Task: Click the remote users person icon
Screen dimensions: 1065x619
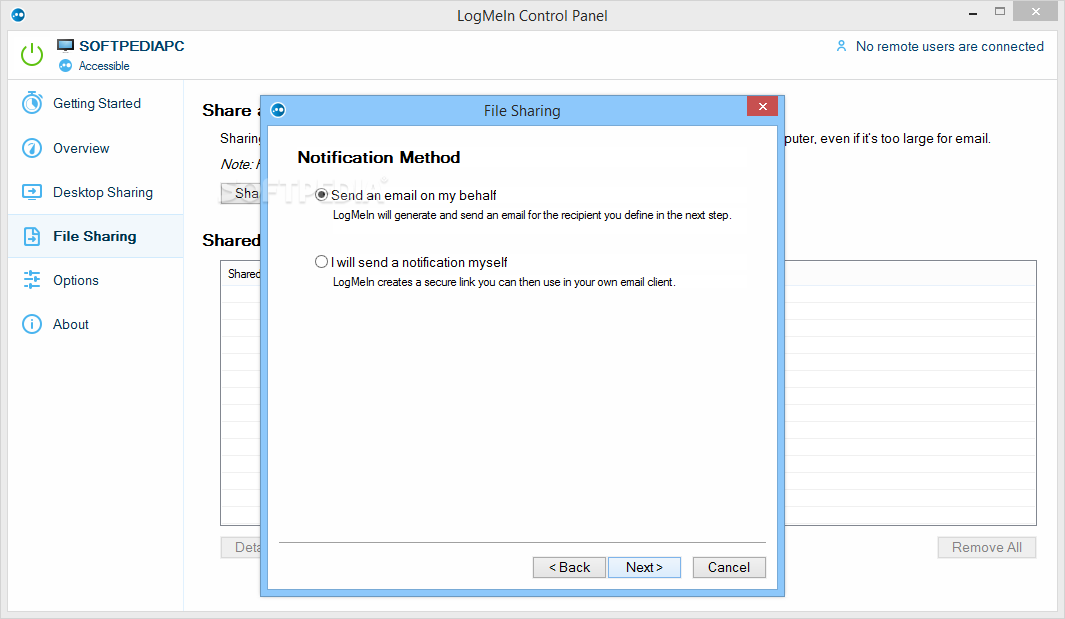Action: [x=842, y=46]
